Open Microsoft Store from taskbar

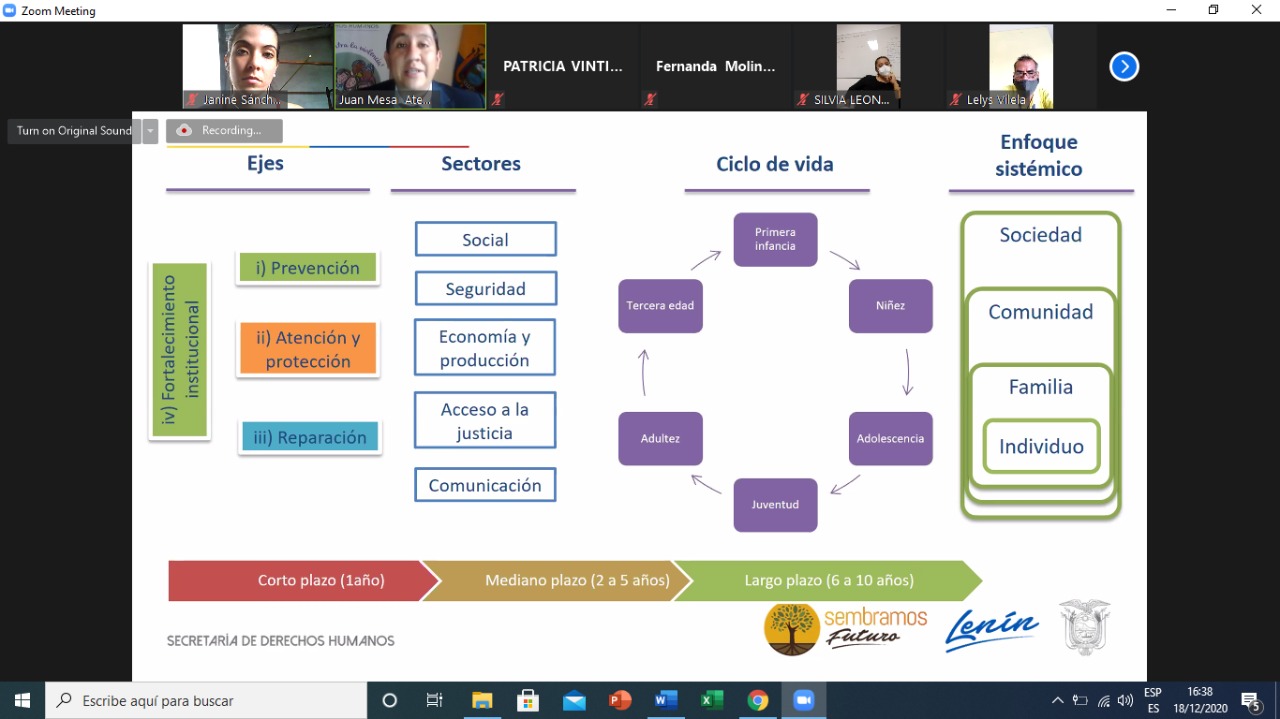(x=528, y=700)
